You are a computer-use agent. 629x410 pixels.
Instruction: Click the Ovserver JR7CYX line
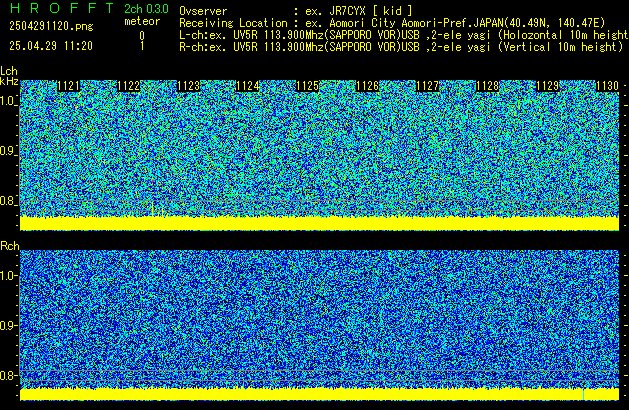[296, 11]
